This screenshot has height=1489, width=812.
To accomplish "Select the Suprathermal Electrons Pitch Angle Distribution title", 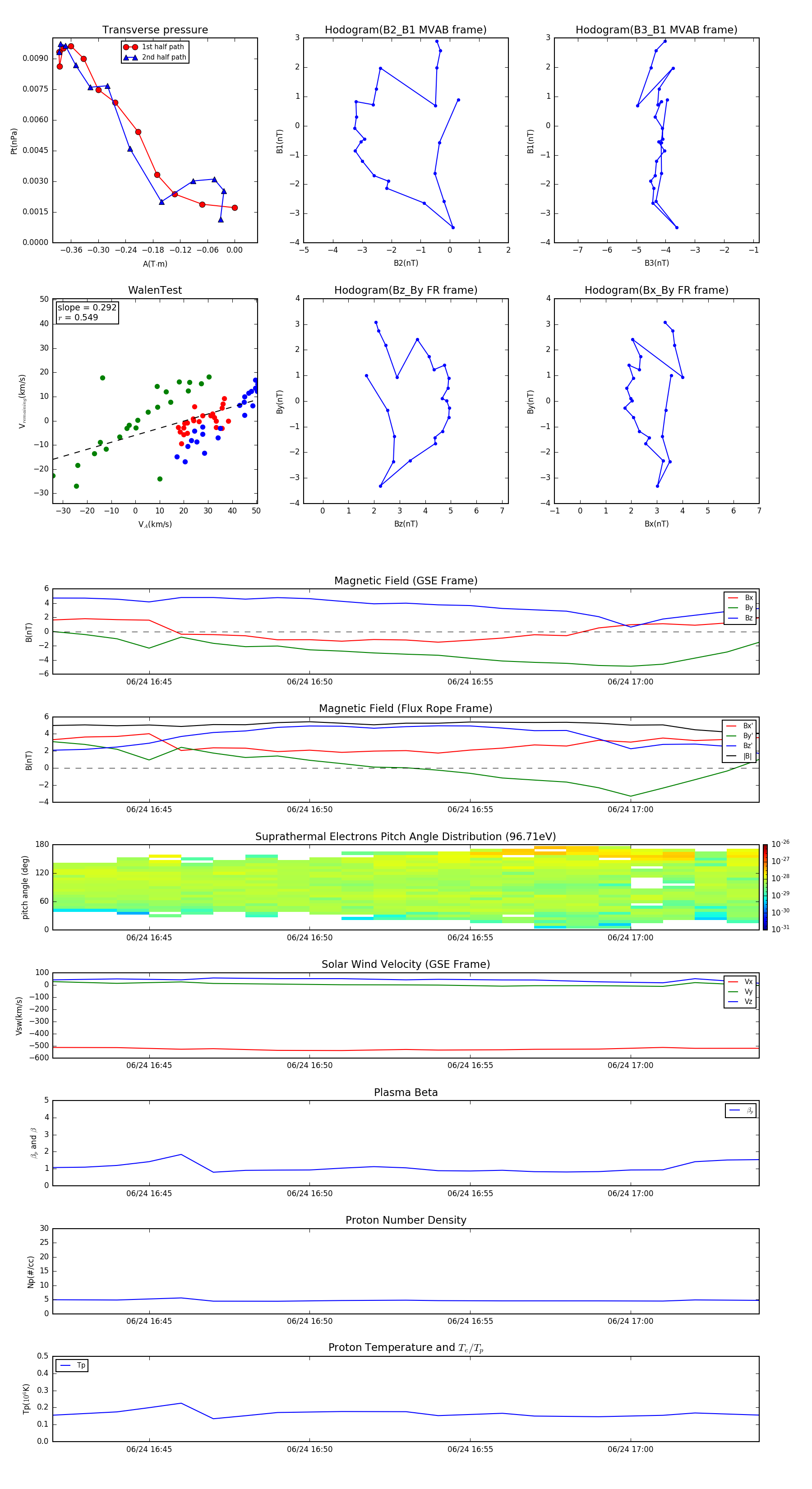I will pos(406,837).
